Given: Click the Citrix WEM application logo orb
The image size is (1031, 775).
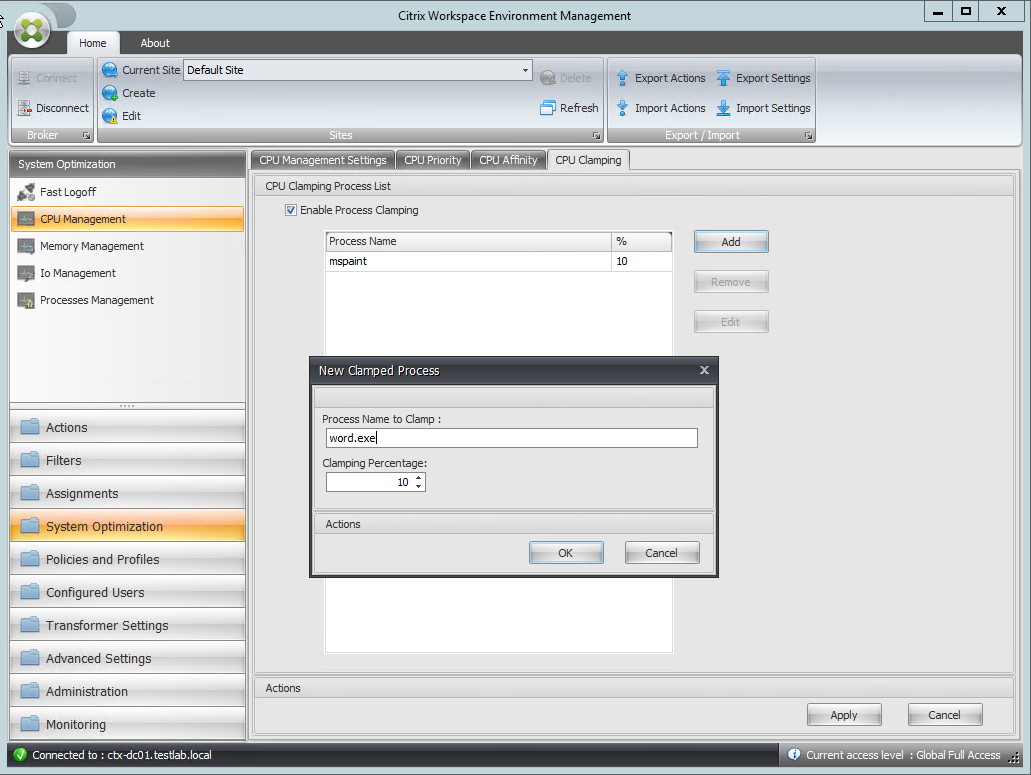Looking at the screenshot, I should tap(32, 30).
